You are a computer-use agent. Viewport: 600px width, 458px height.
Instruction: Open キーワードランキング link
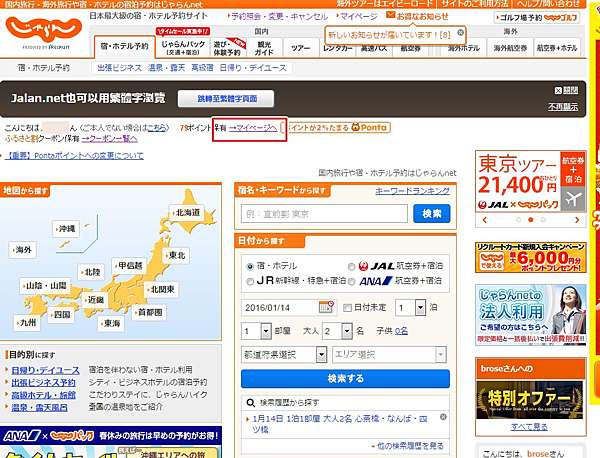412,191
